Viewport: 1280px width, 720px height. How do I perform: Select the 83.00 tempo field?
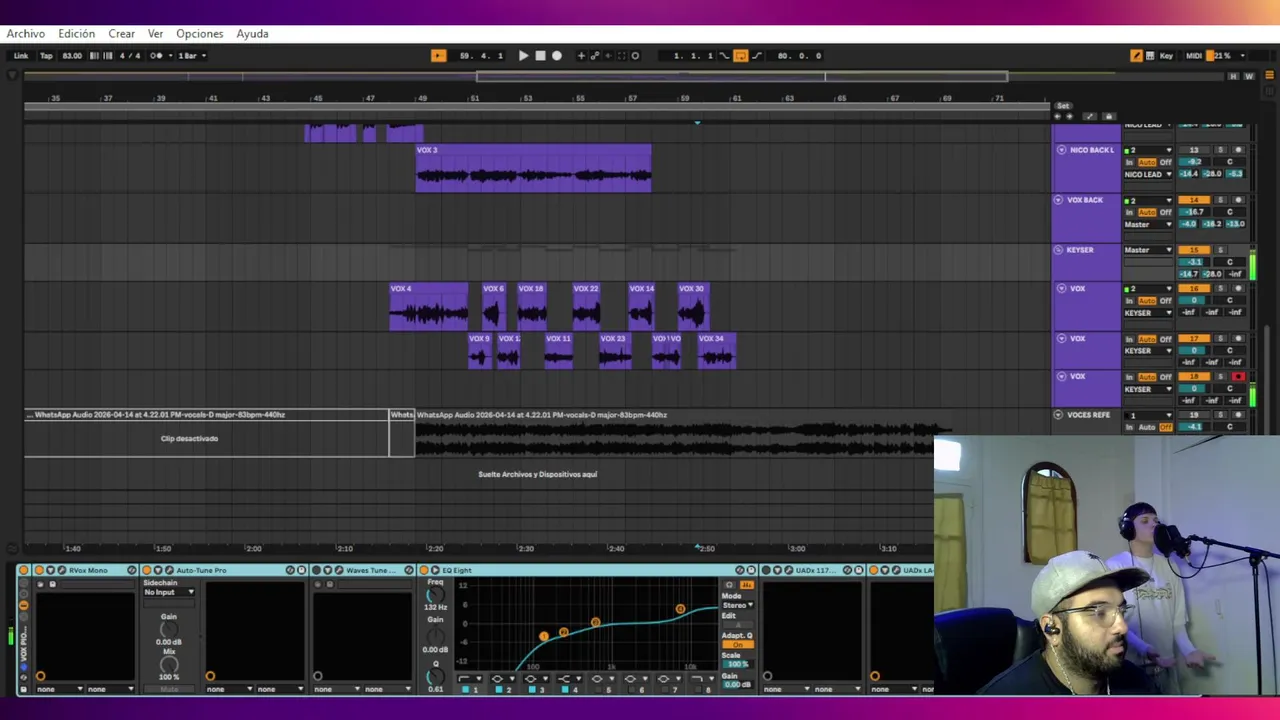[72, 56]
